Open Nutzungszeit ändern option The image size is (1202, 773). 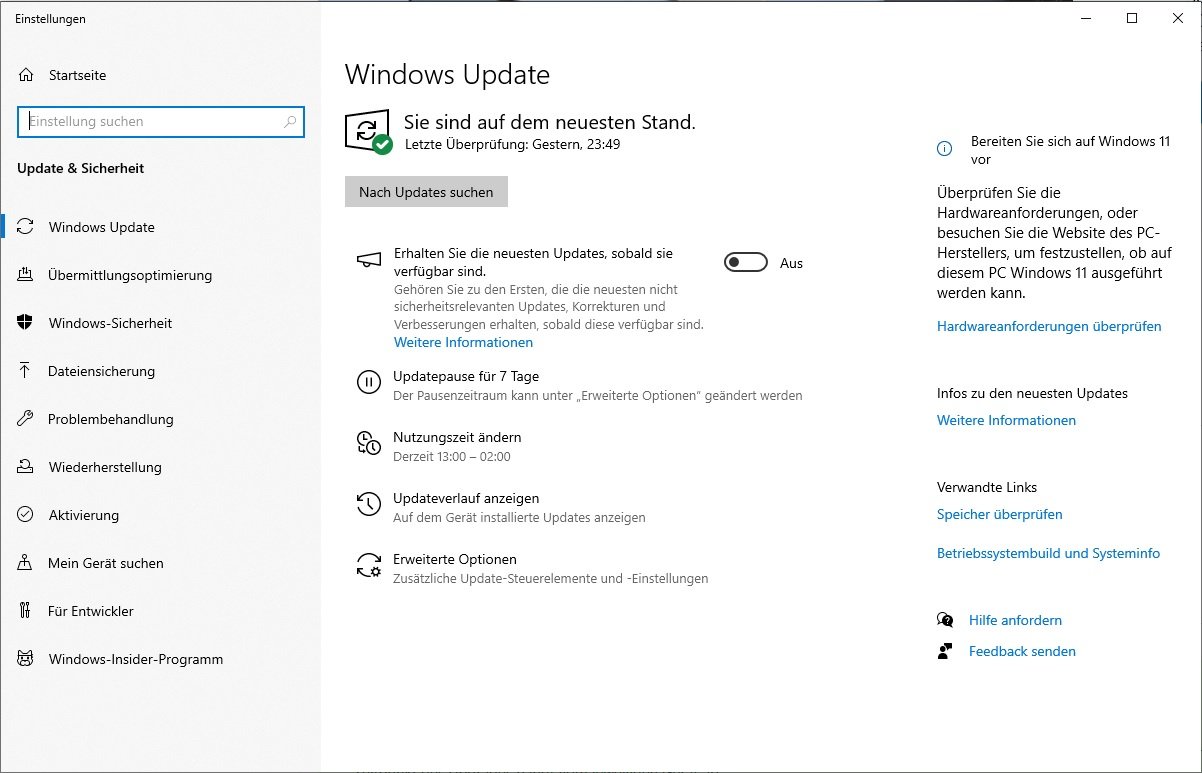pos(457,437)
